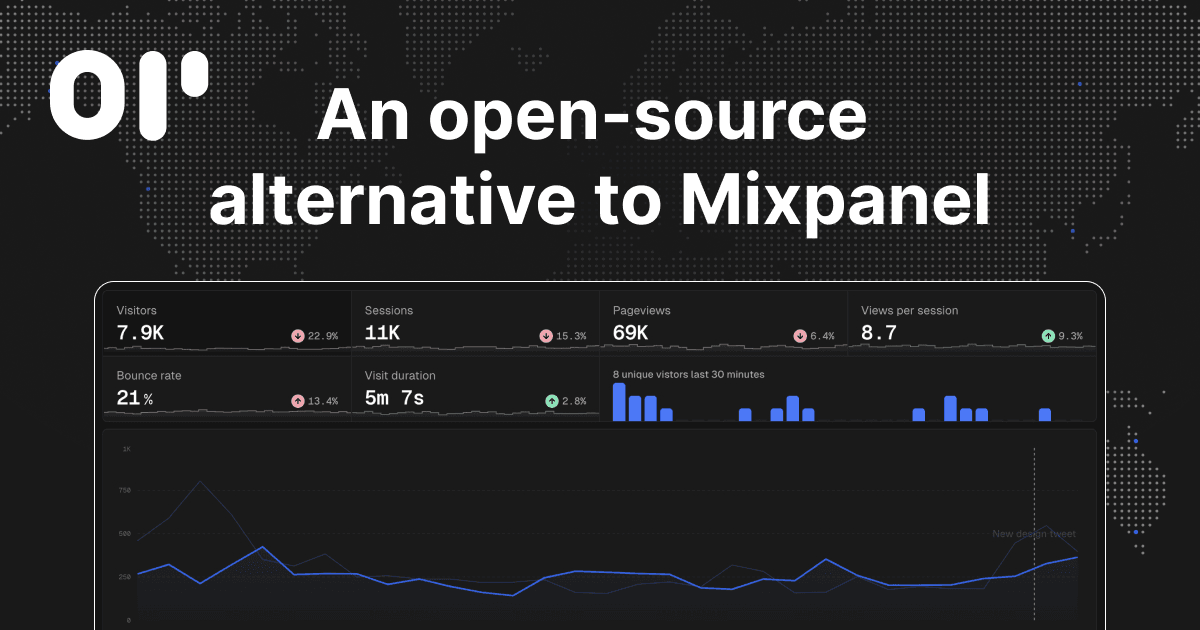Click the 22.9% change value on Visitors
Image resolution: width=1200 pixels, height=630 pixels.
[323, 336]
